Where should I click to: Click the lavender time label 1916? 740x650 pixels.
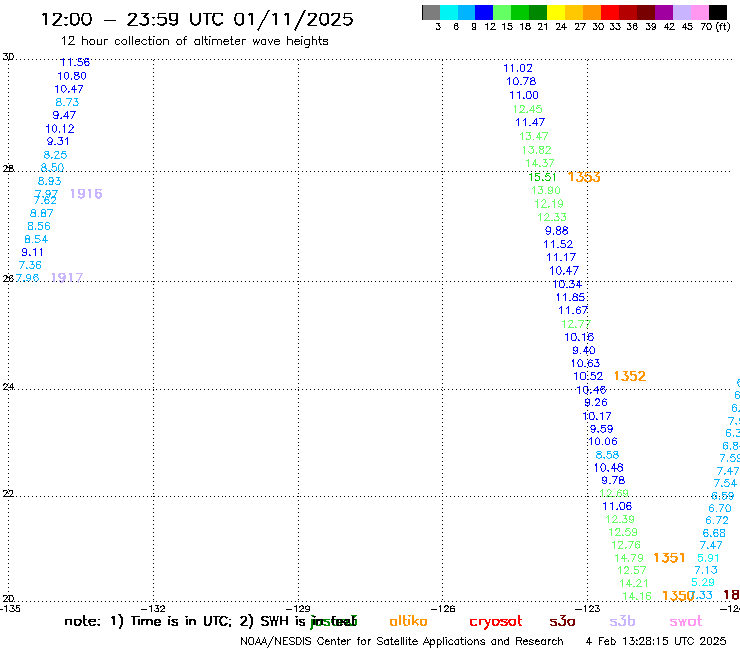(86, 194)
